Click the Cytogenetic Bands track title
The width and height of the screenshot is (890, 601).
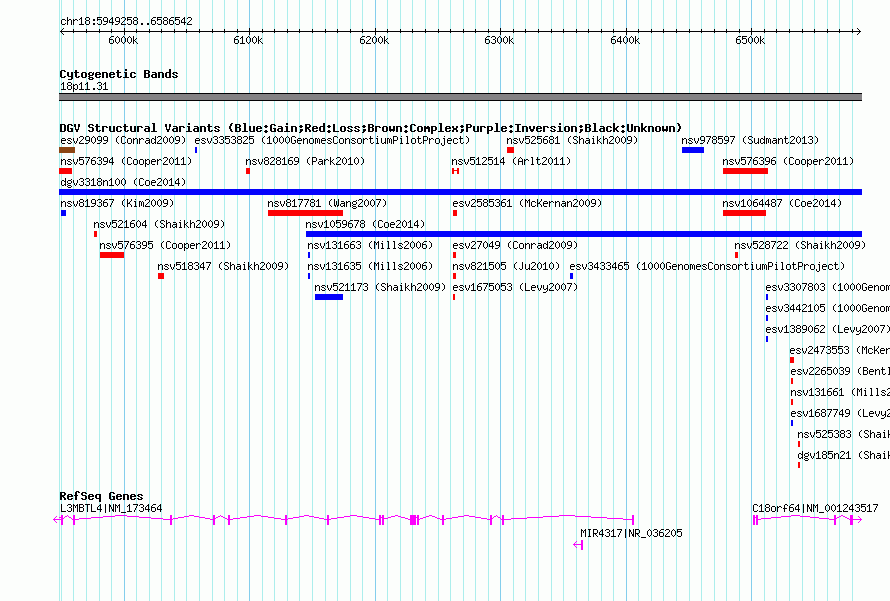coord(119,74)
